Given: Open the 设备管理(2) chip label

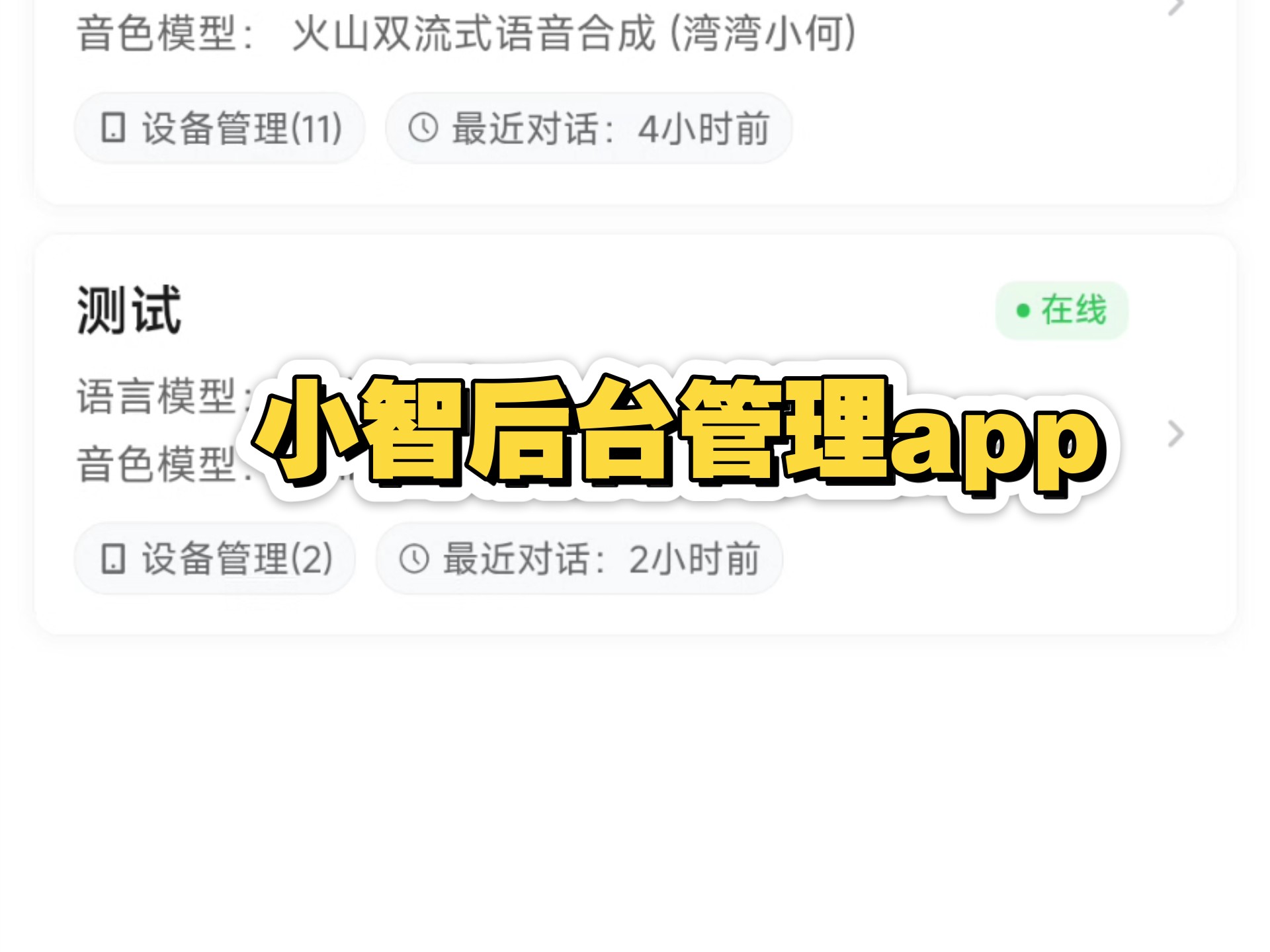Looking at the screenshot, I should tap(237, 559).
